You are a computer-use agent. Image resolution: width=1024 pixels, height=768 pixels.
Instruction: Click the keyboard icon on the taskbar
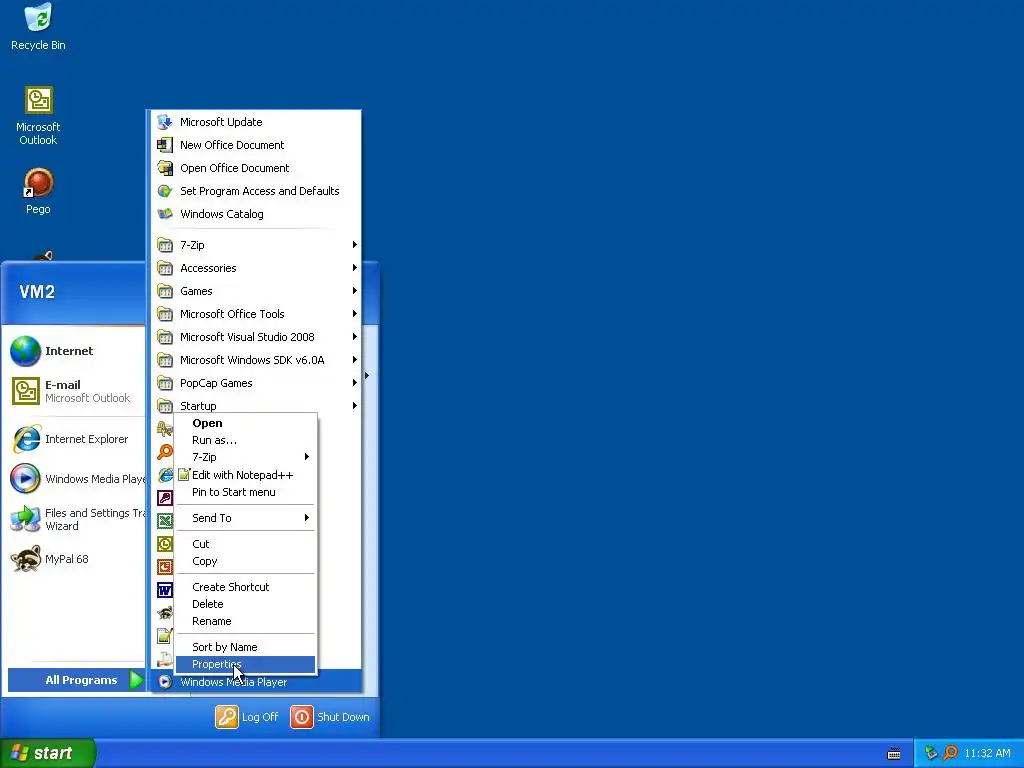click(x=894, y=754)
